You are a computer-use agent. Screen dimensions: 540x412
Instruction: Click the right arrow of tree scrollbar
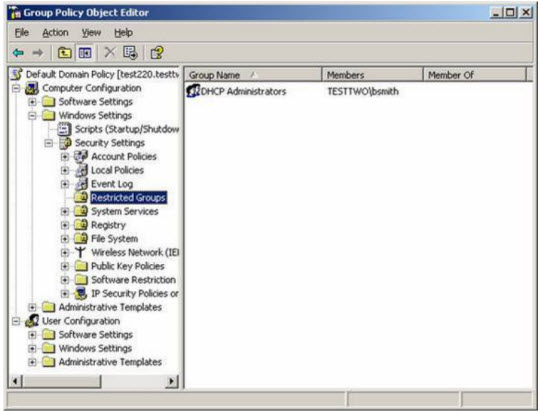172,381
